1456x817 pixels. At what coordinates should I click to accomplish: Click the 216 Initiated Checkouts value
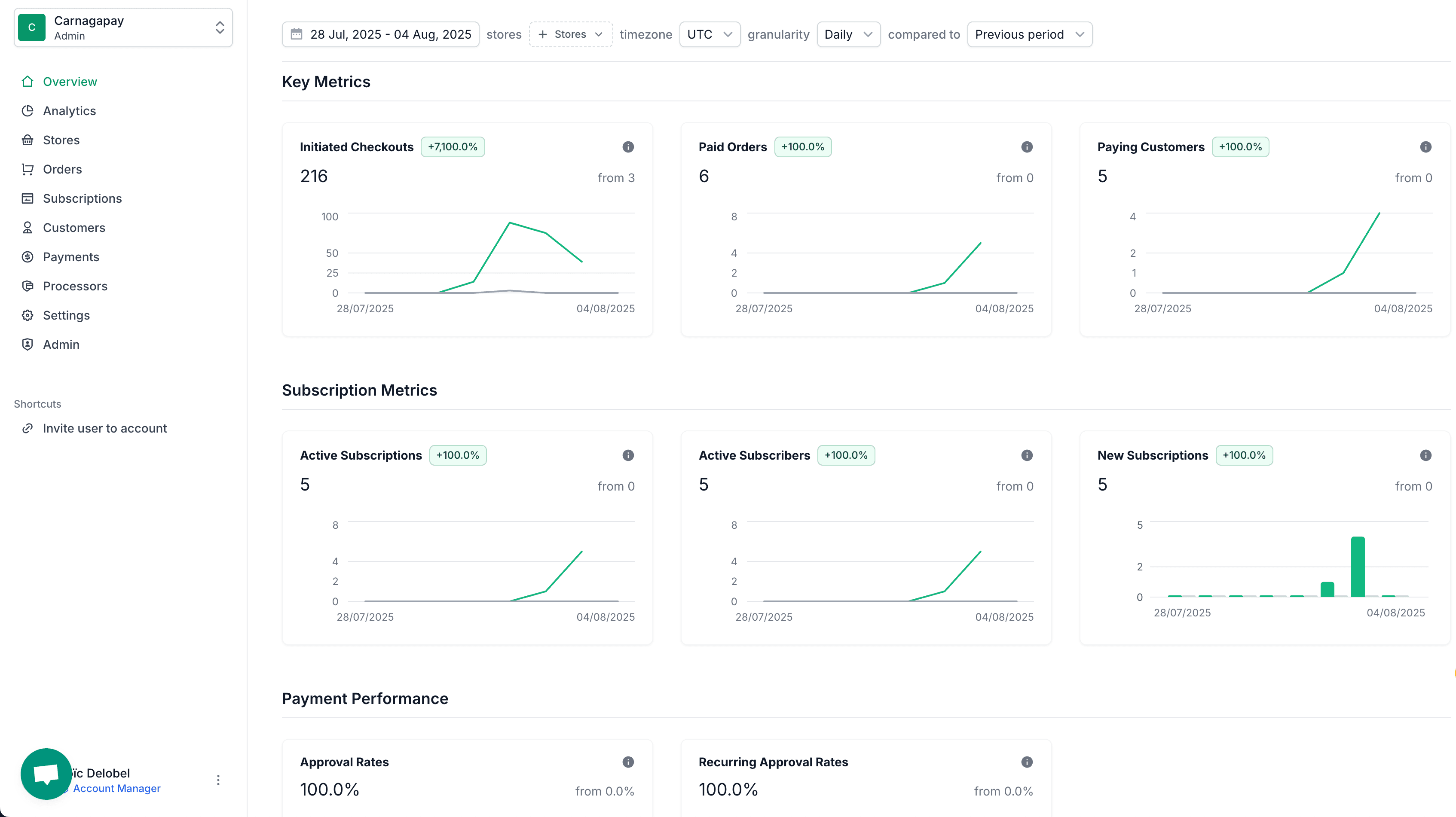[x=314, y=176]
